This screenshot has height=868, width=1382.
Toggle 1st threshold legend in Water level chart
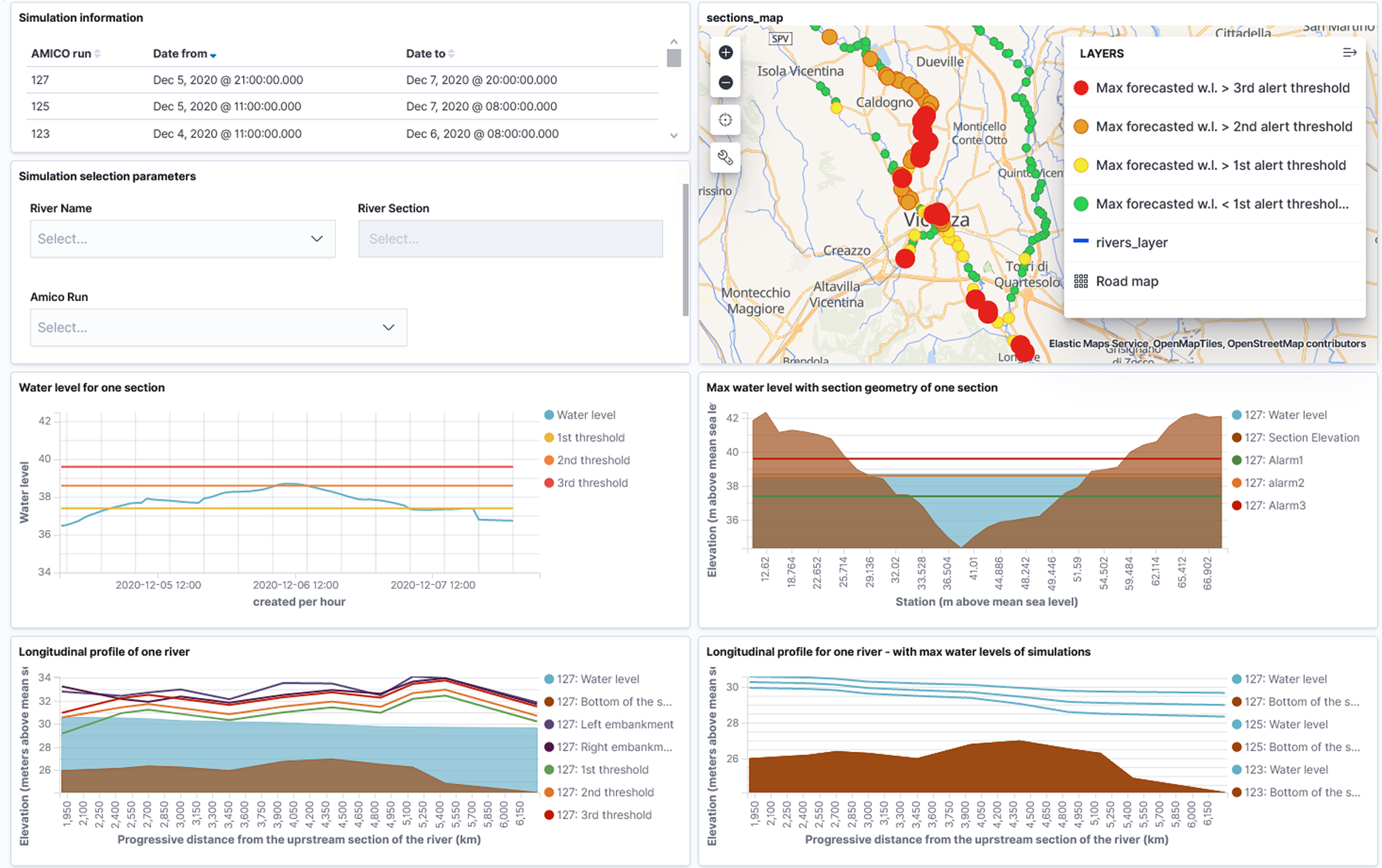tap(584, 438)
